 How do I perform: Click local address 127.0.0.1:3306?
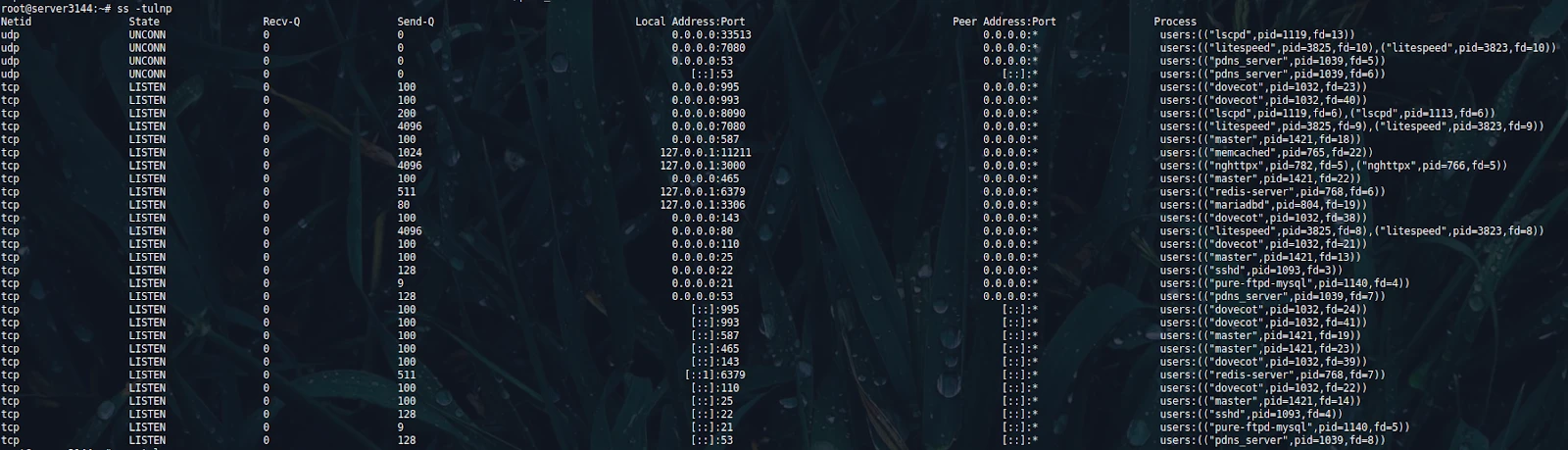[702, 205]
